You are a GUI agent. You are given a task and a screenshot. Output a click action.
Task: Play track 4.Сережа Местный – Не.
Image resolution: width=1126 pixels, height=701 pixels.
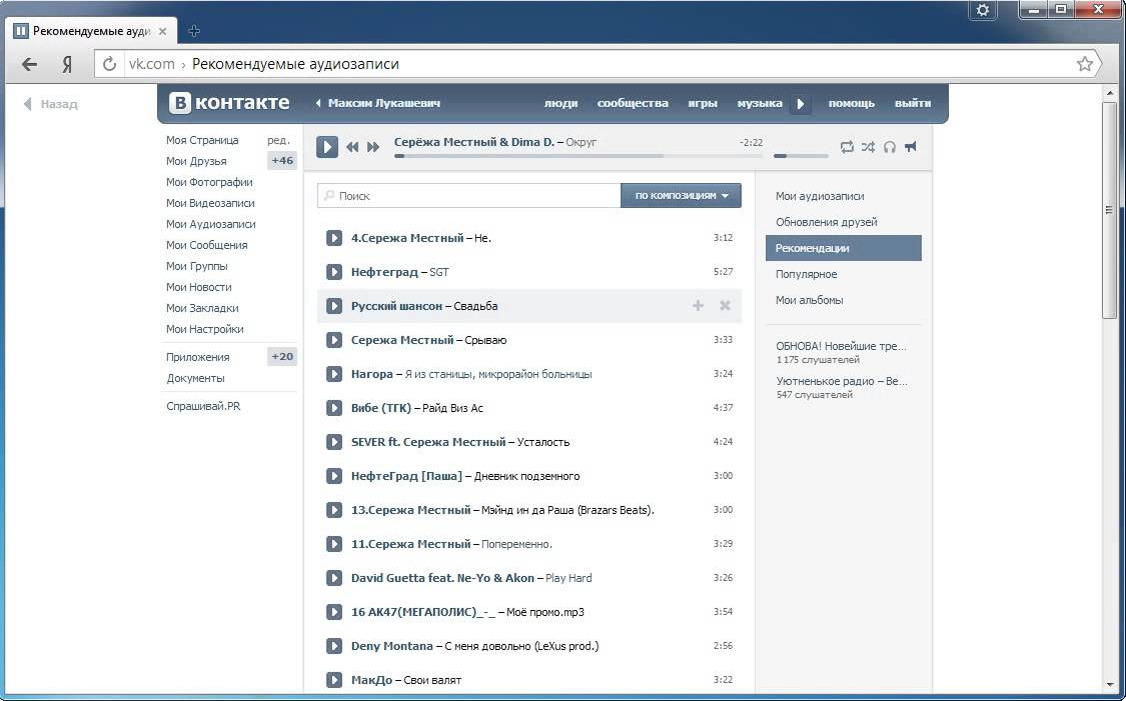334,238
